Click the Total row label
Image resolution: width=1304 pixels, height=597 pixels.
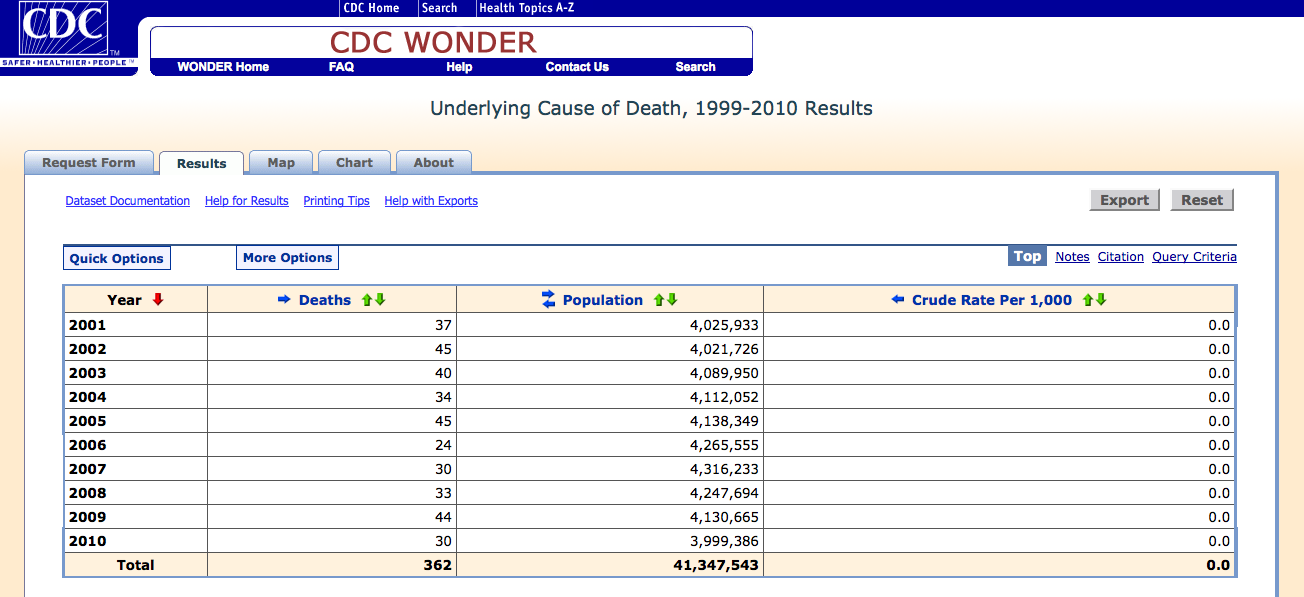(136, 565)
